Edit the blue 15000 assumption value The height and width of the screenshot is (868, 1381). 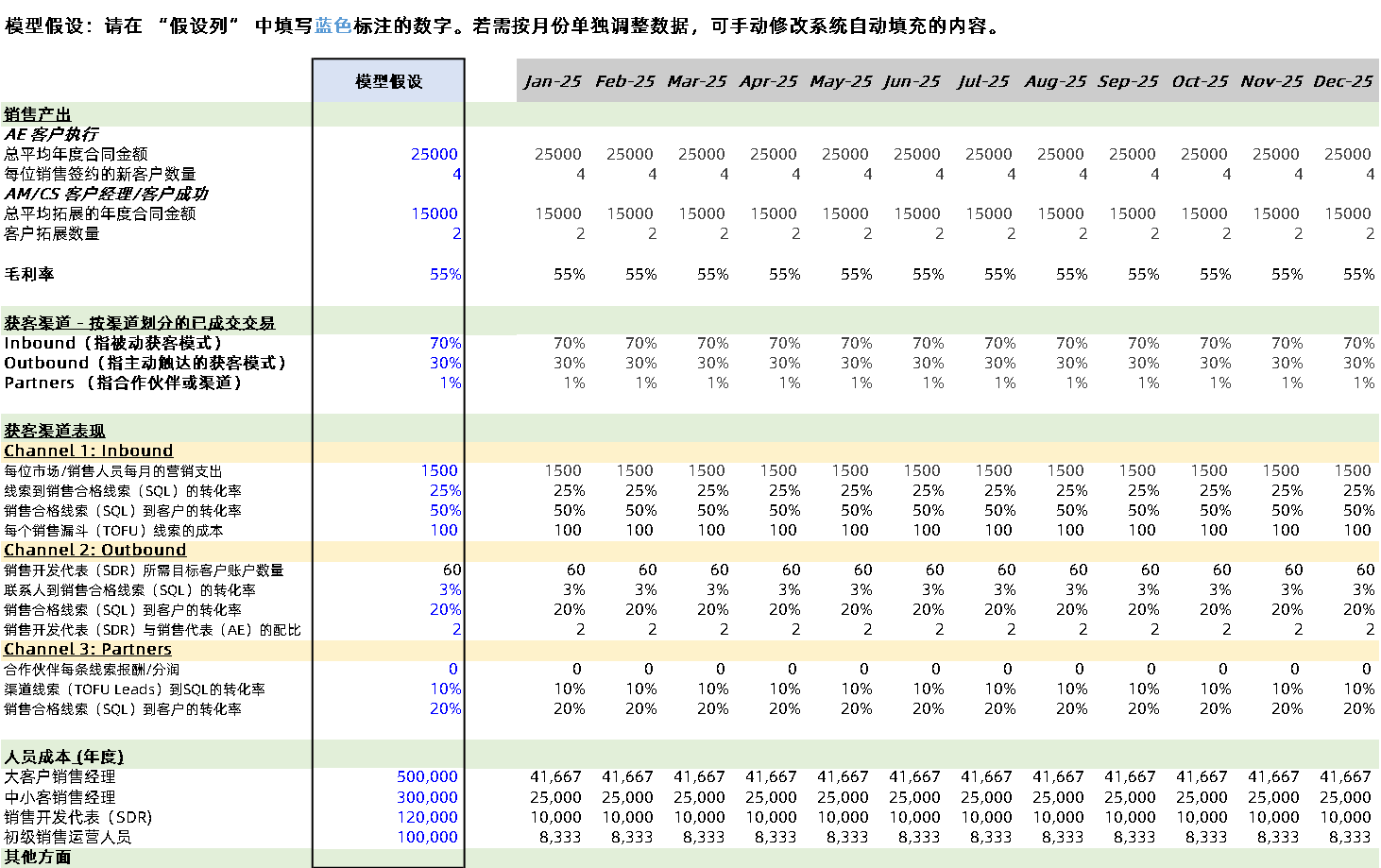tap(434, 213)
